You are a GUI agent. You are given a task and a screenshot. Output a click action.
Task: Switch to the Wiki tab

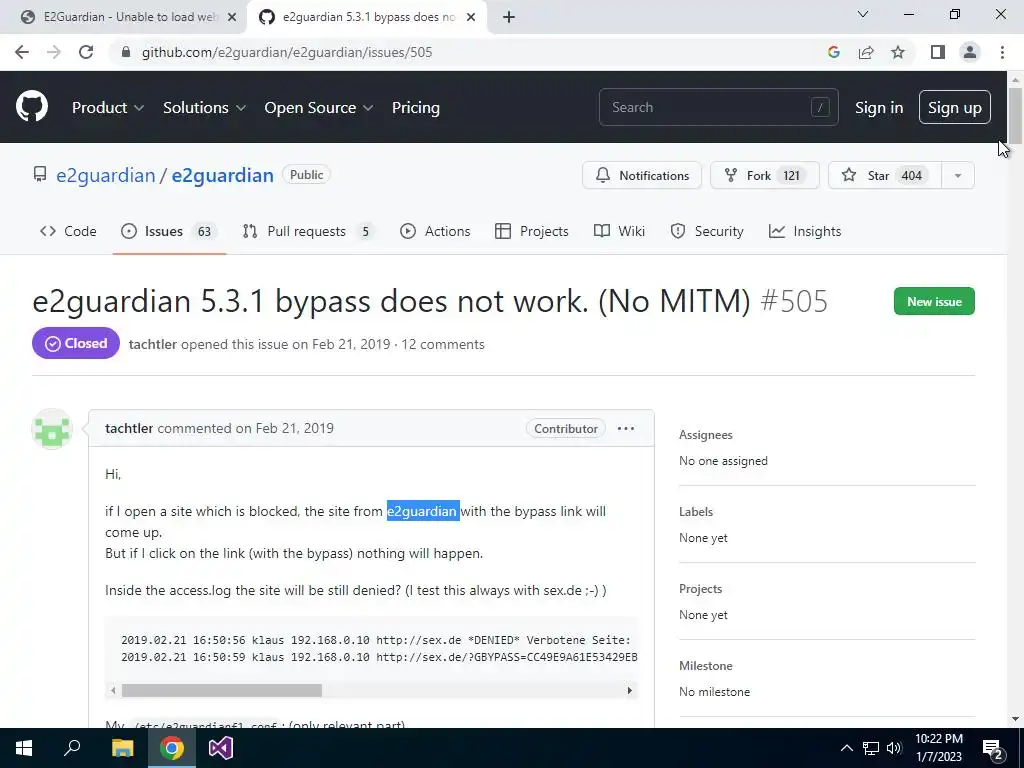(x=619, y=231)
